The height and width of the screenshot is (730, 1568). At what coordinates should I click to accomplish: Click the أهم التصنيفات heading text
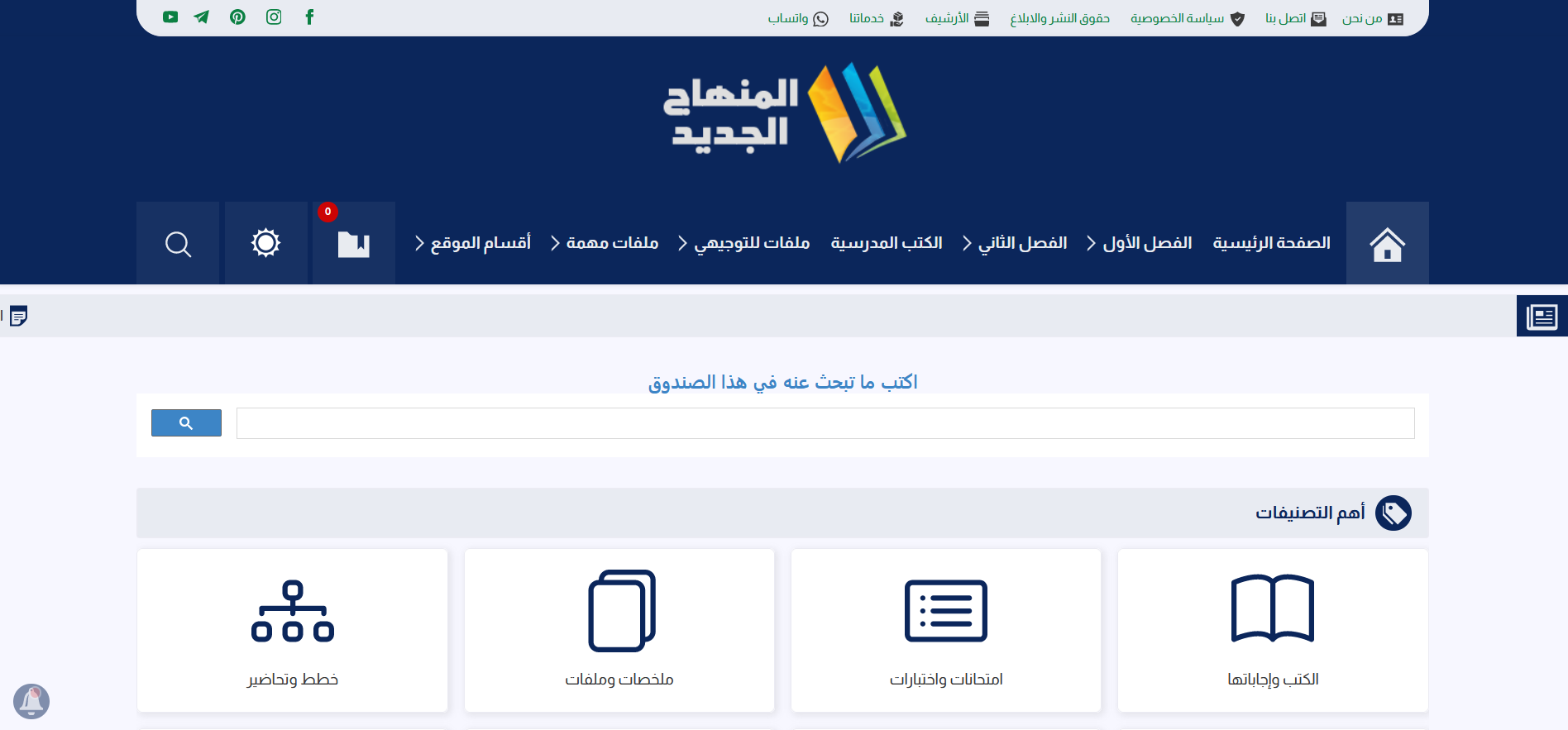[1310, 513]
